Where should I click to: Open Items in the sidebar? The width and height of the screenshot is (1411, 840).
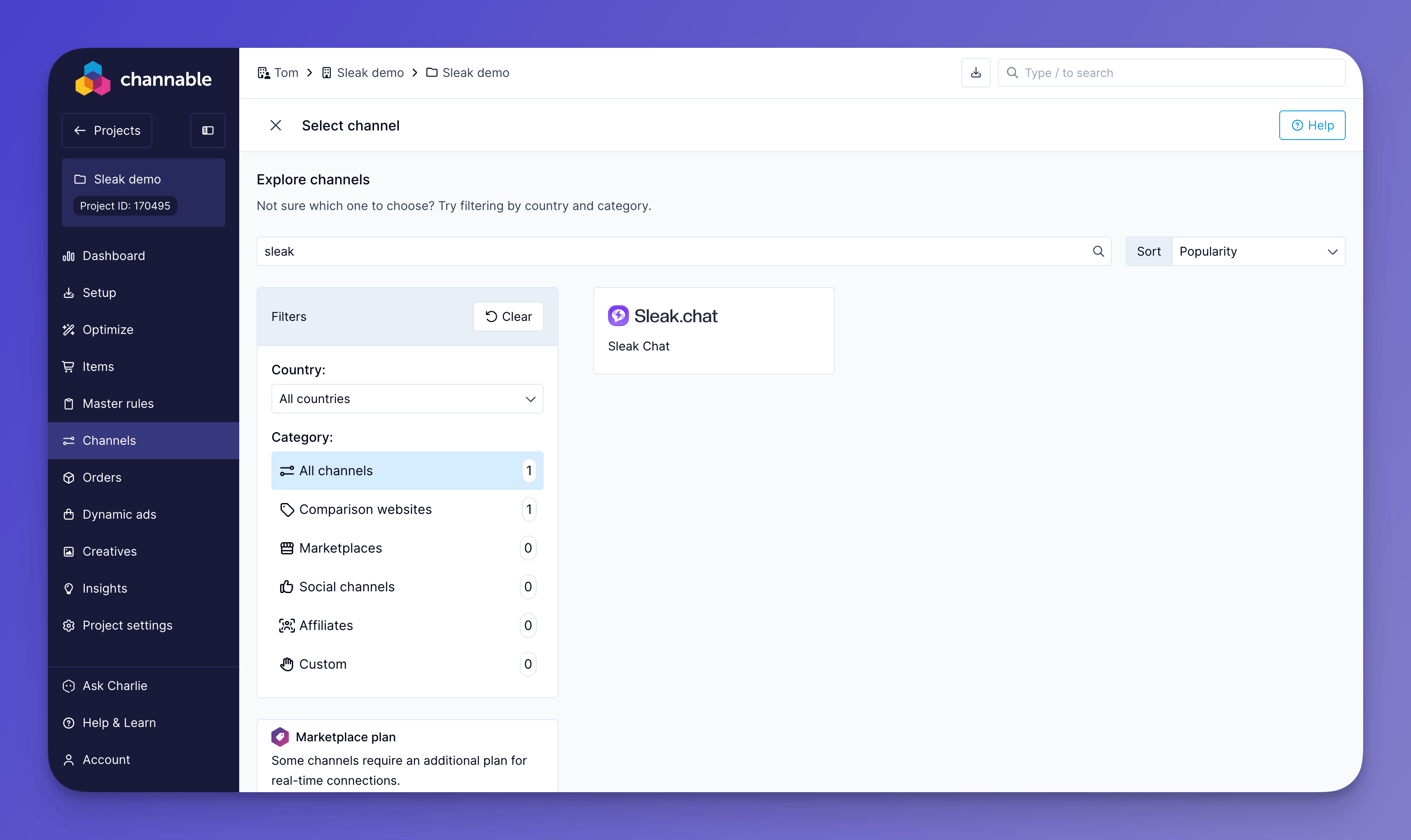tap(143, 367)
